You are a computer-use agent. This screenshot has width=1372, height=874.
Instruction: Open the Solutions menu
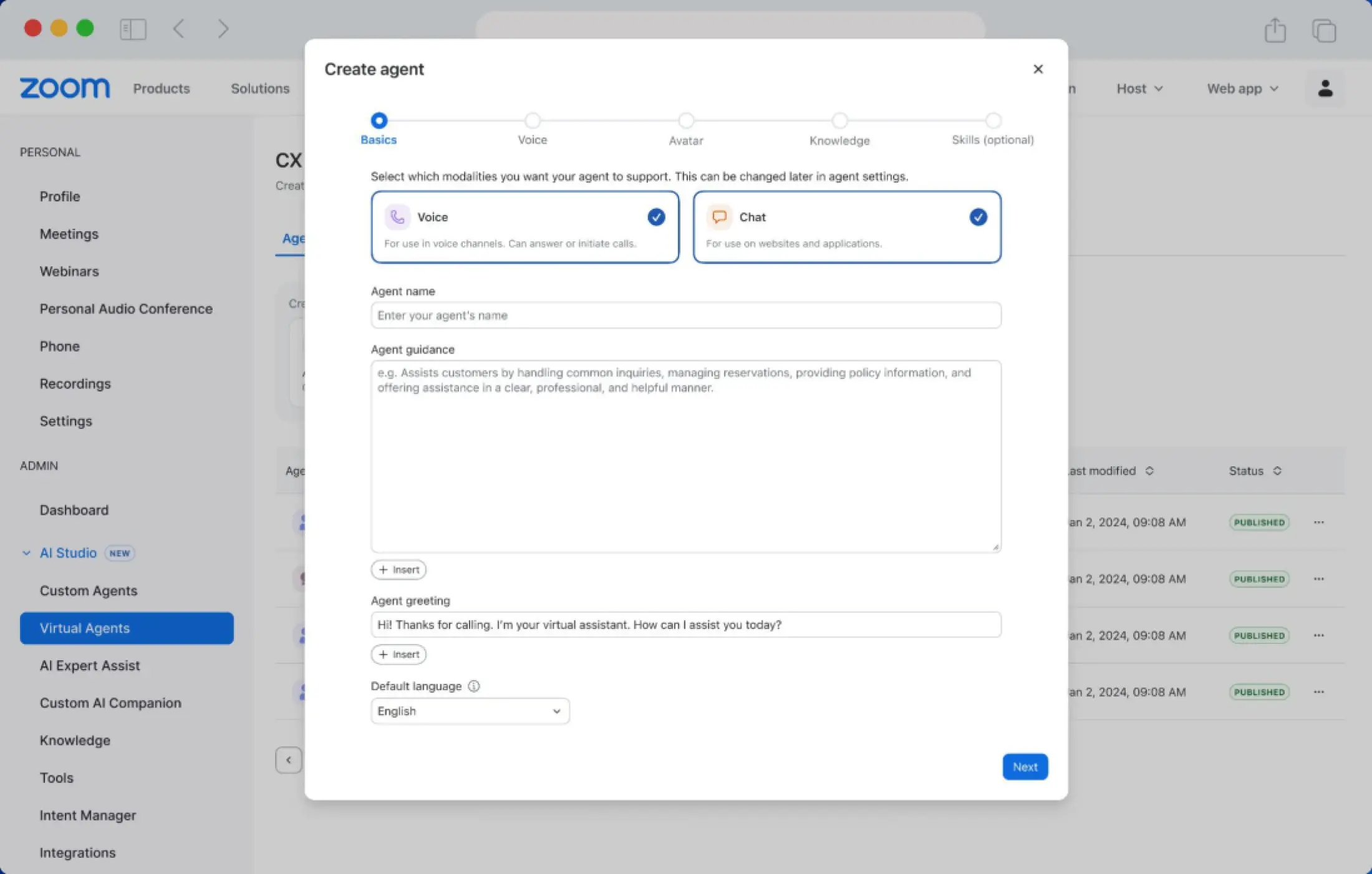(260, 89)
